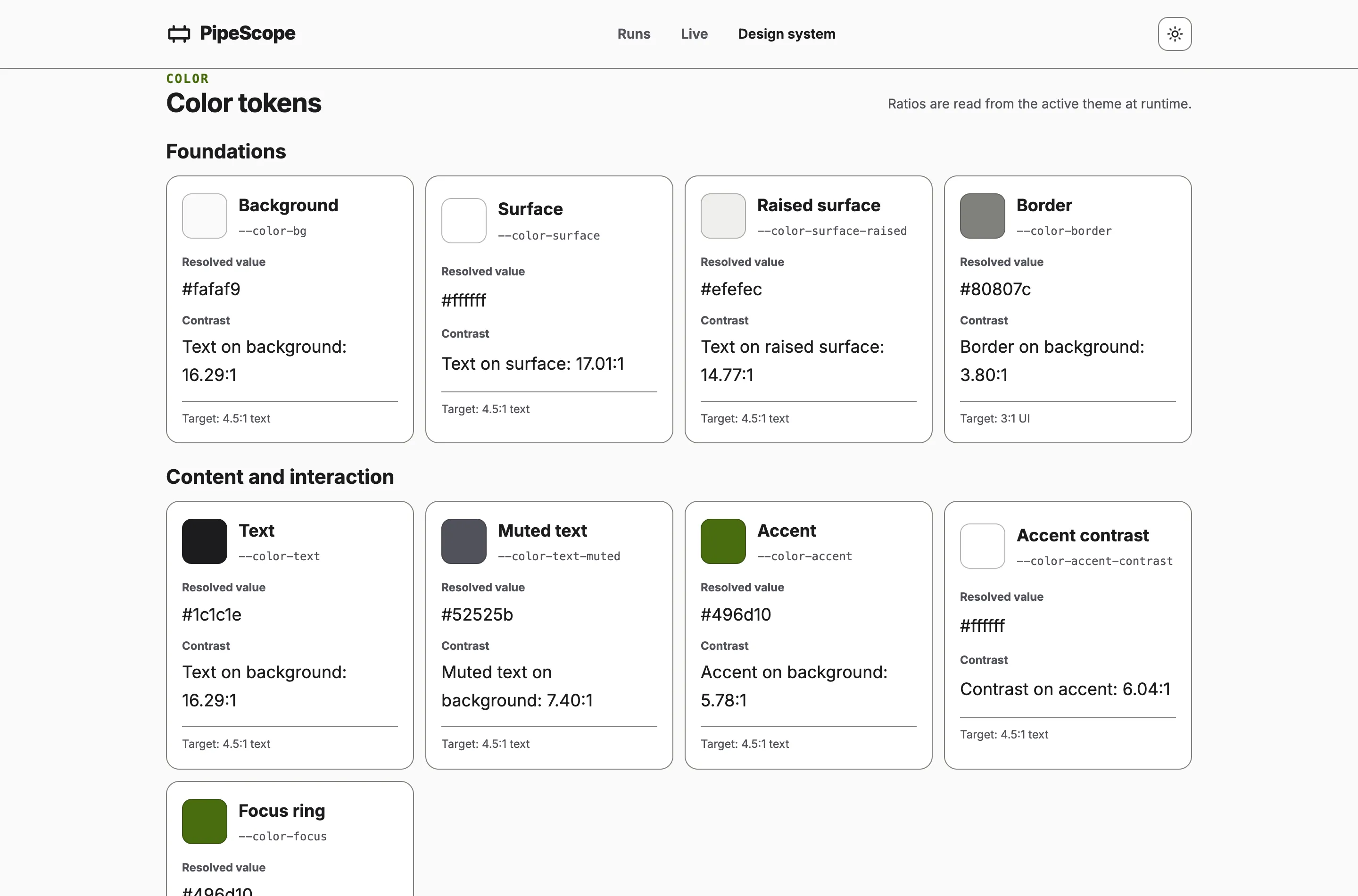
Task: Click the resolved value '#52525b'
Action: coord(477,614)
